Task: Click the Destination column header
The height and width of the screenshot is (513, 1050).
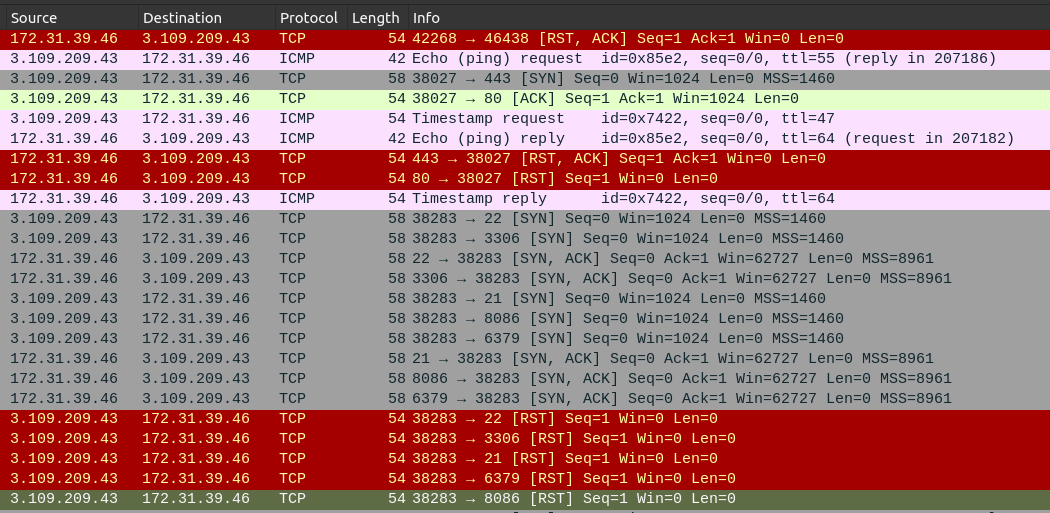Action: (204, 18)
